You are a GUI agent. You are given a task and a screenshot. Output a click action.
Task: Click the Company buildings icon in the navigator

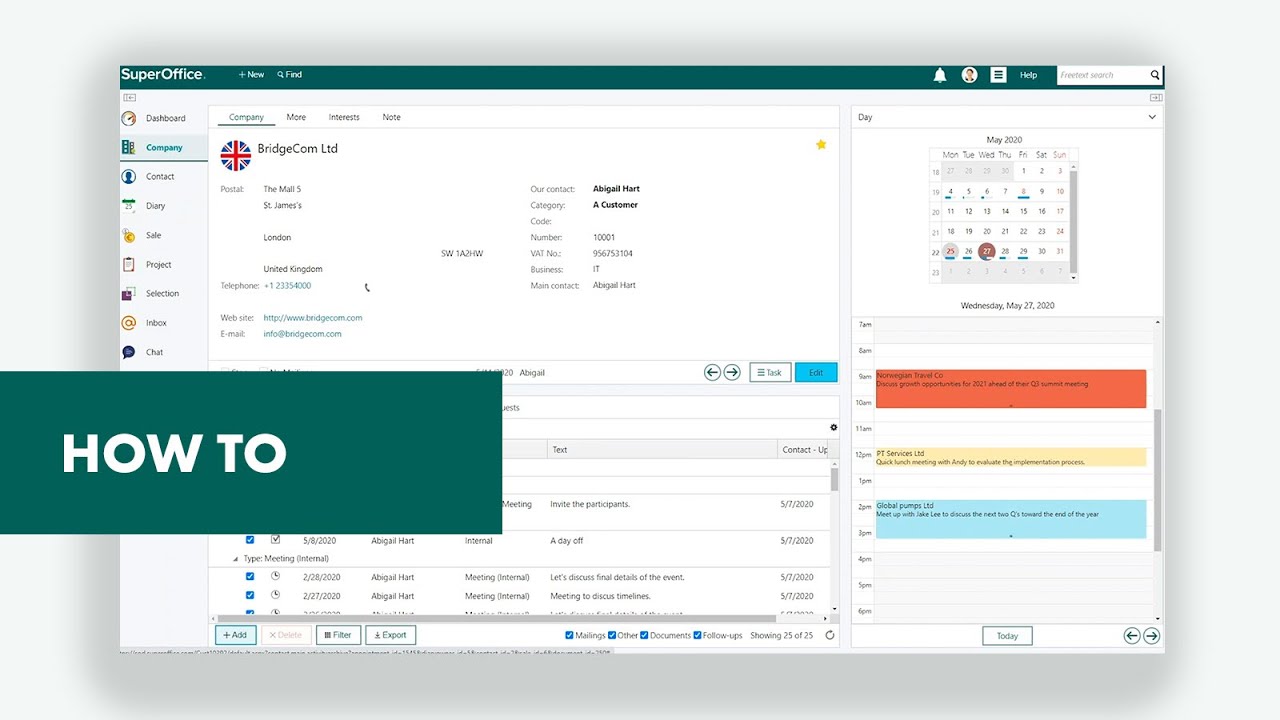tap(128, 147)
